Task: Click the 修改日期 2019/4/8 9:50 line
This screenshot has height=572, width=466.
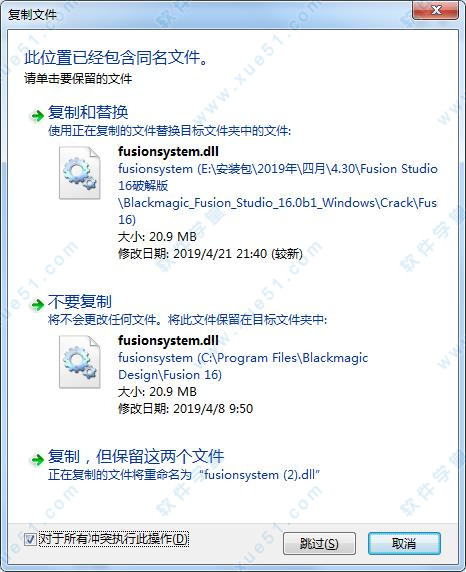Action: pos(185,409)
